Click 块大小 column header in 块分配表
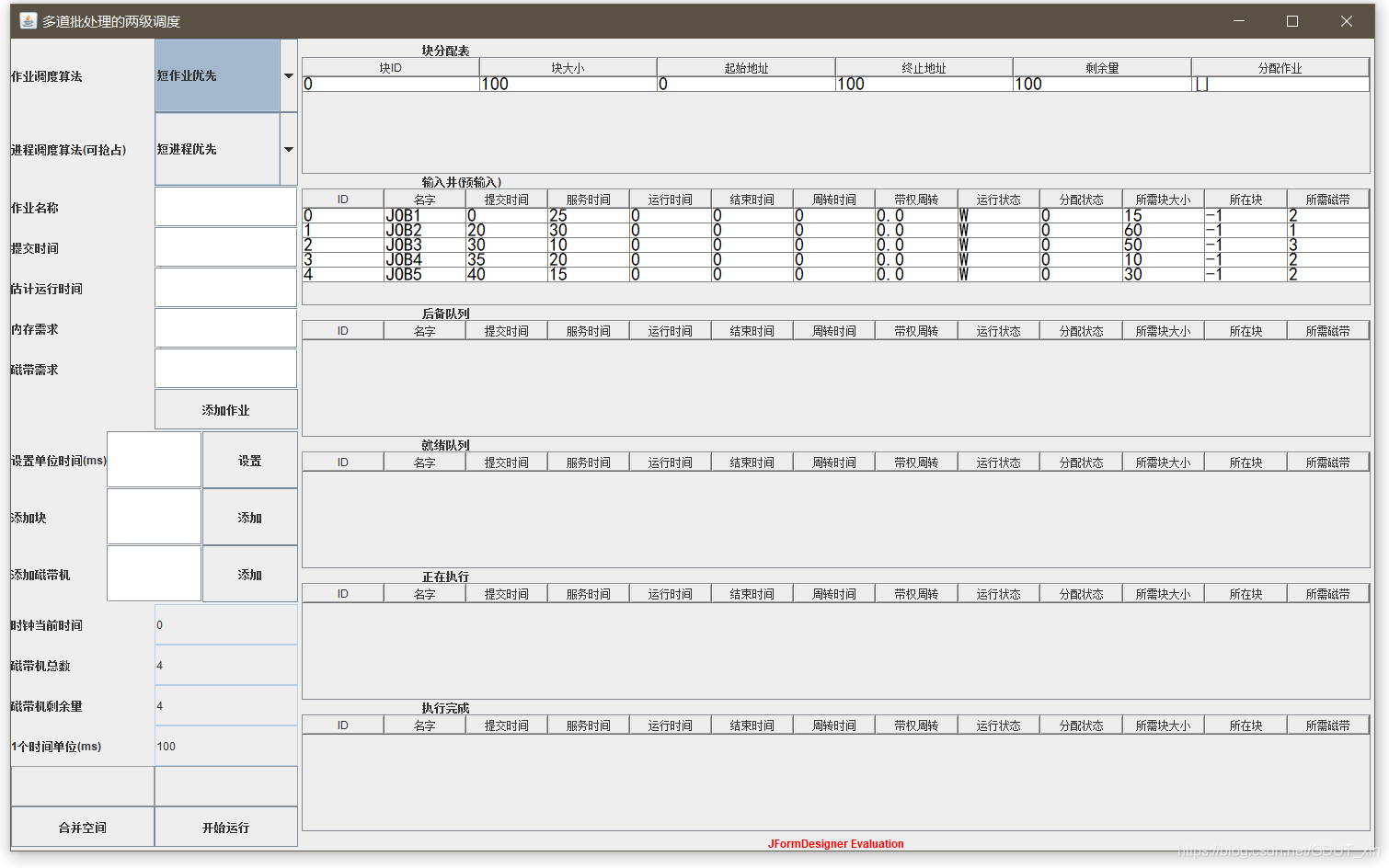The width and height of the screenshot is (1389, 868). (568, 67)
